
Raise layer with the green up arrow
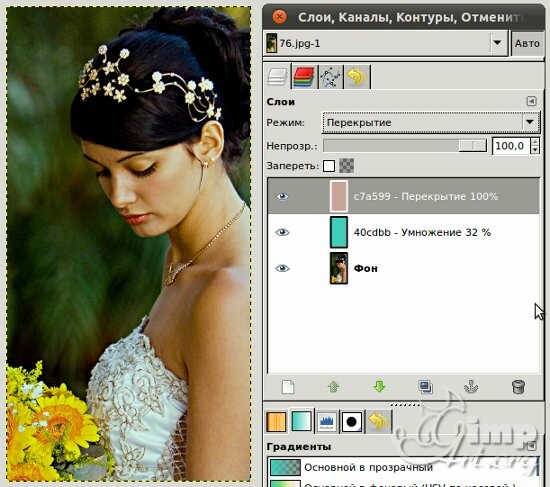(x=333, y=387)
